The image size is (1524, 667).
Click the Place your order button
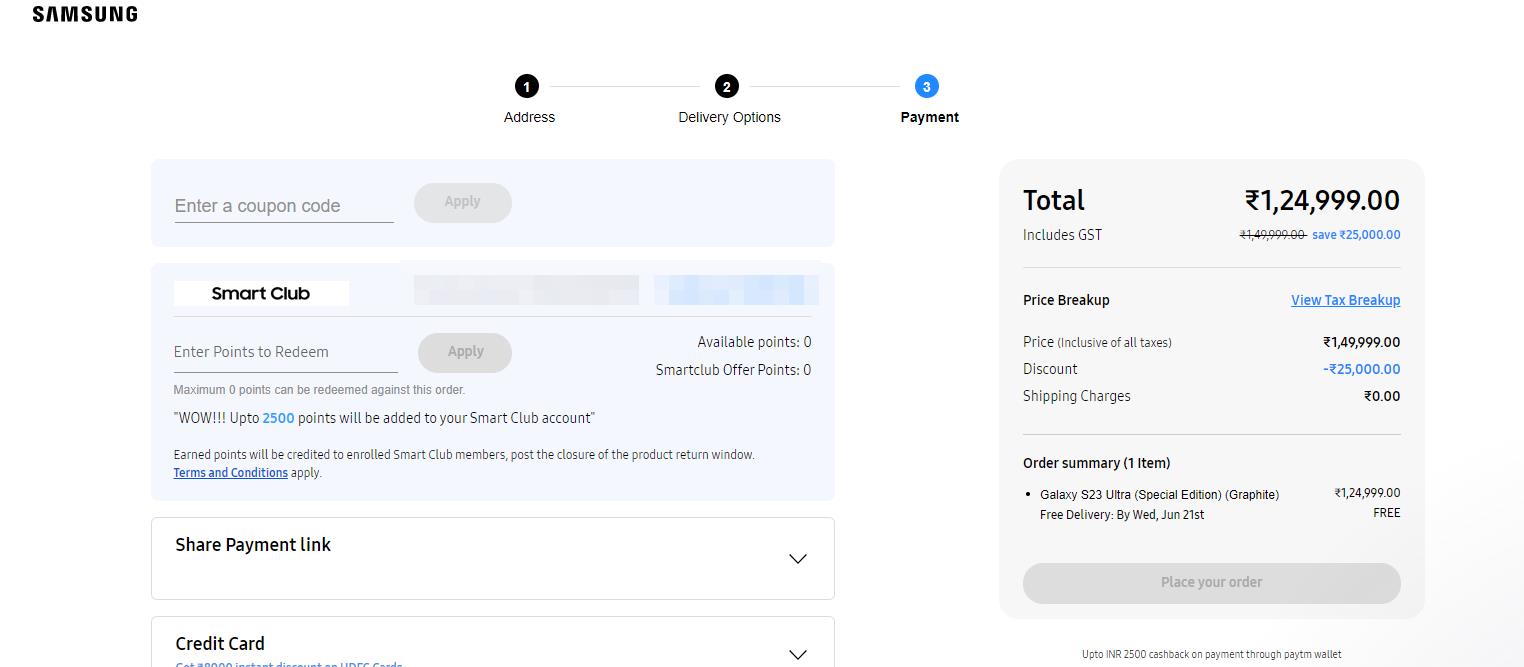(x=1211, y=583)
